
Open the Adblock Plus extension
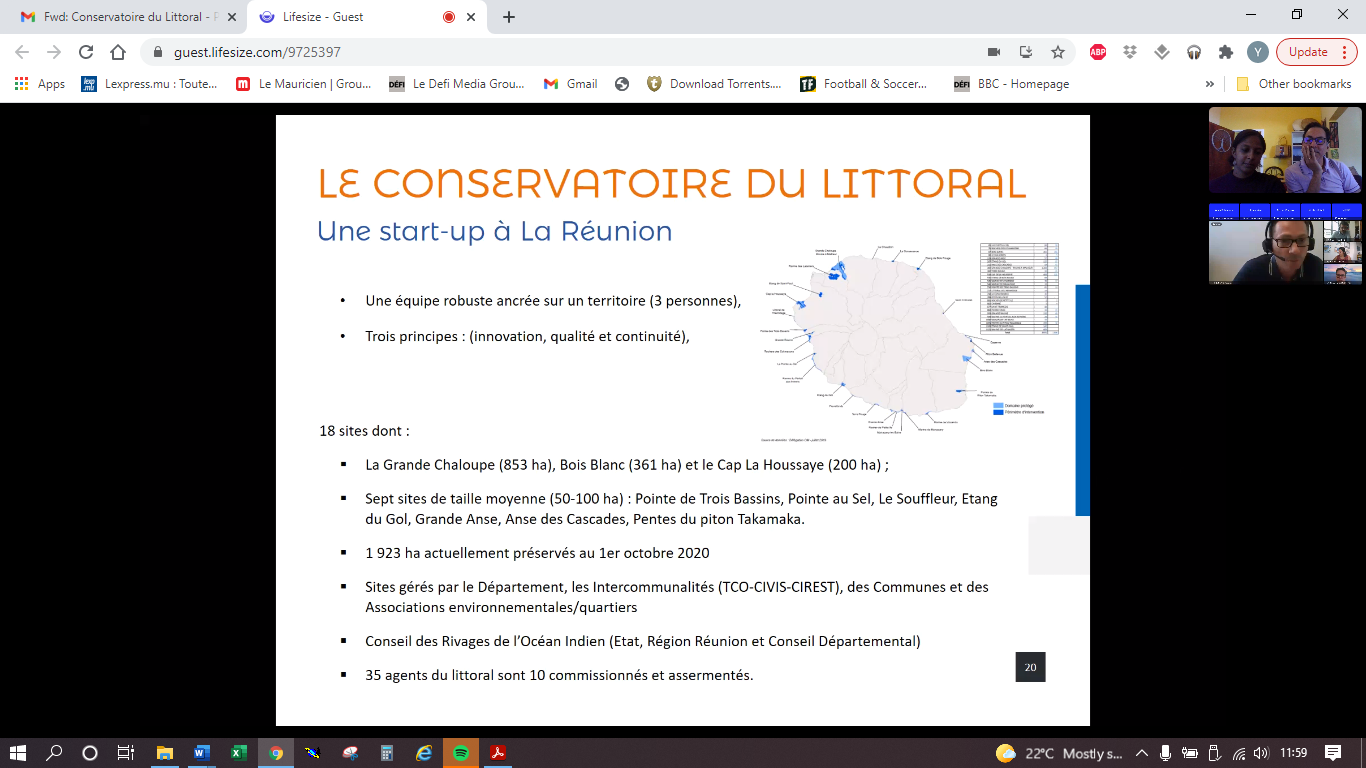click(1098, 52)
